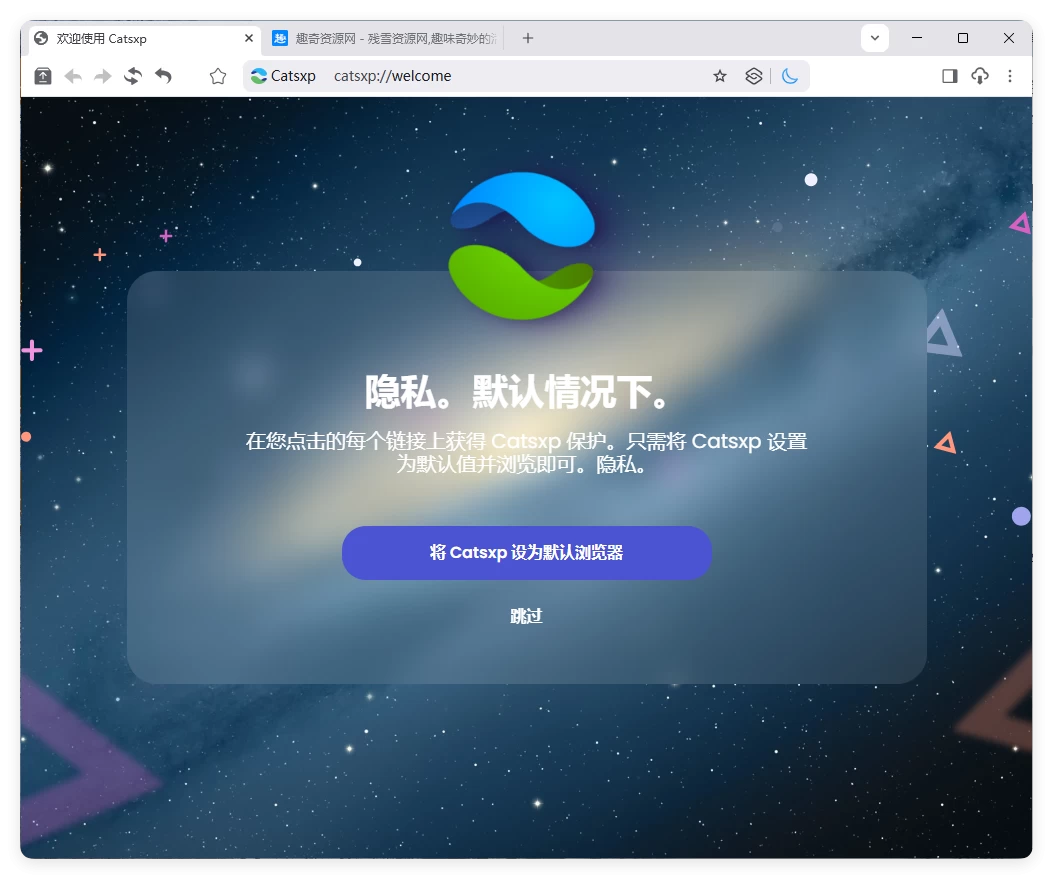Click the upload-box icon at toolbar's far left
1053x879 pixels.
coord(41,75)
